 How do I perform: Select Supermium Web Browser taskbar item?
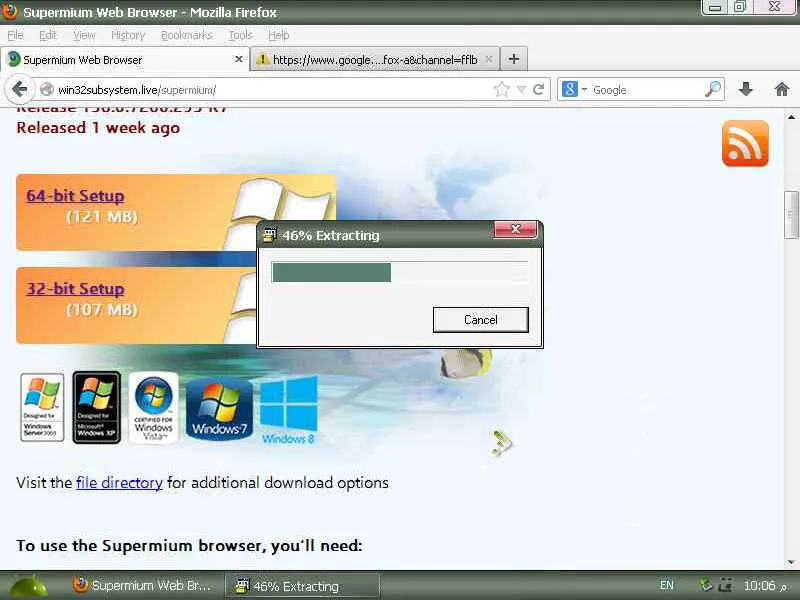143,586
